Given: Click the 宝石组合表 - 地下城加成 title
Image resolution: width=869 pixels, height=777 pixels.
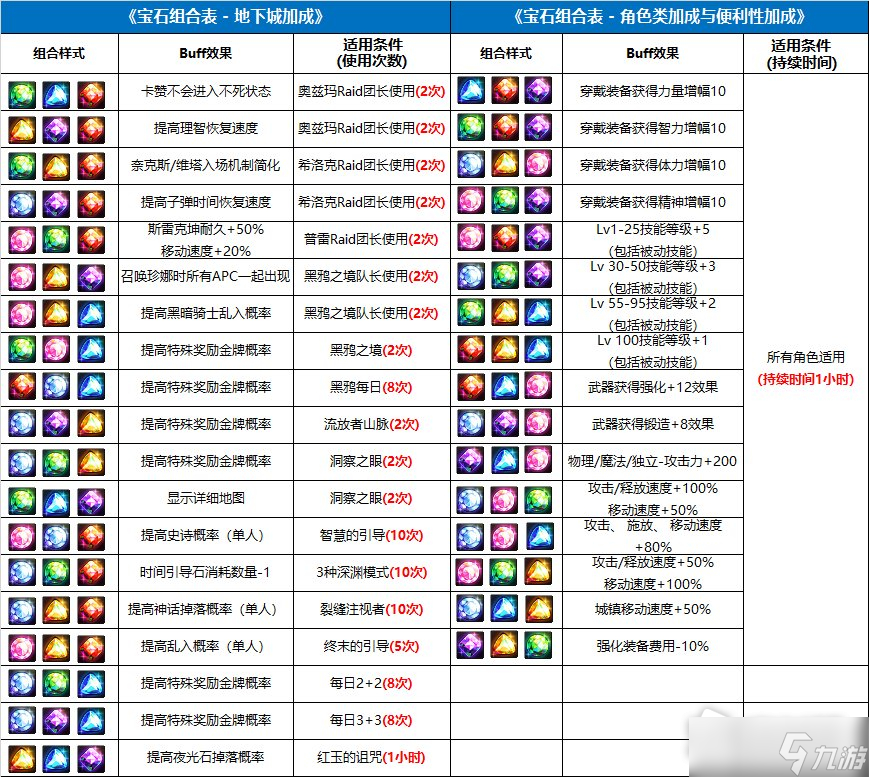Looking at the screenshot, I should (x=225, y=16).
